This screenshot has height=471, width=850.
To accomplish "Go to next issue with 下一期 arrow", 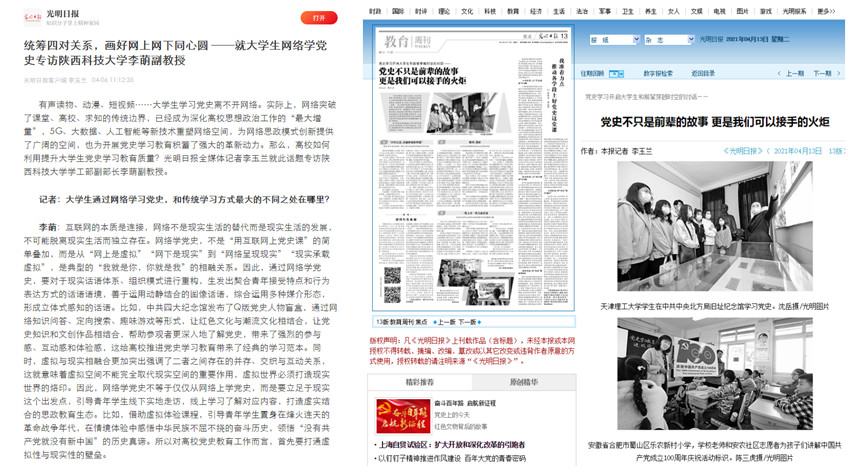I will tap(825, 73).
